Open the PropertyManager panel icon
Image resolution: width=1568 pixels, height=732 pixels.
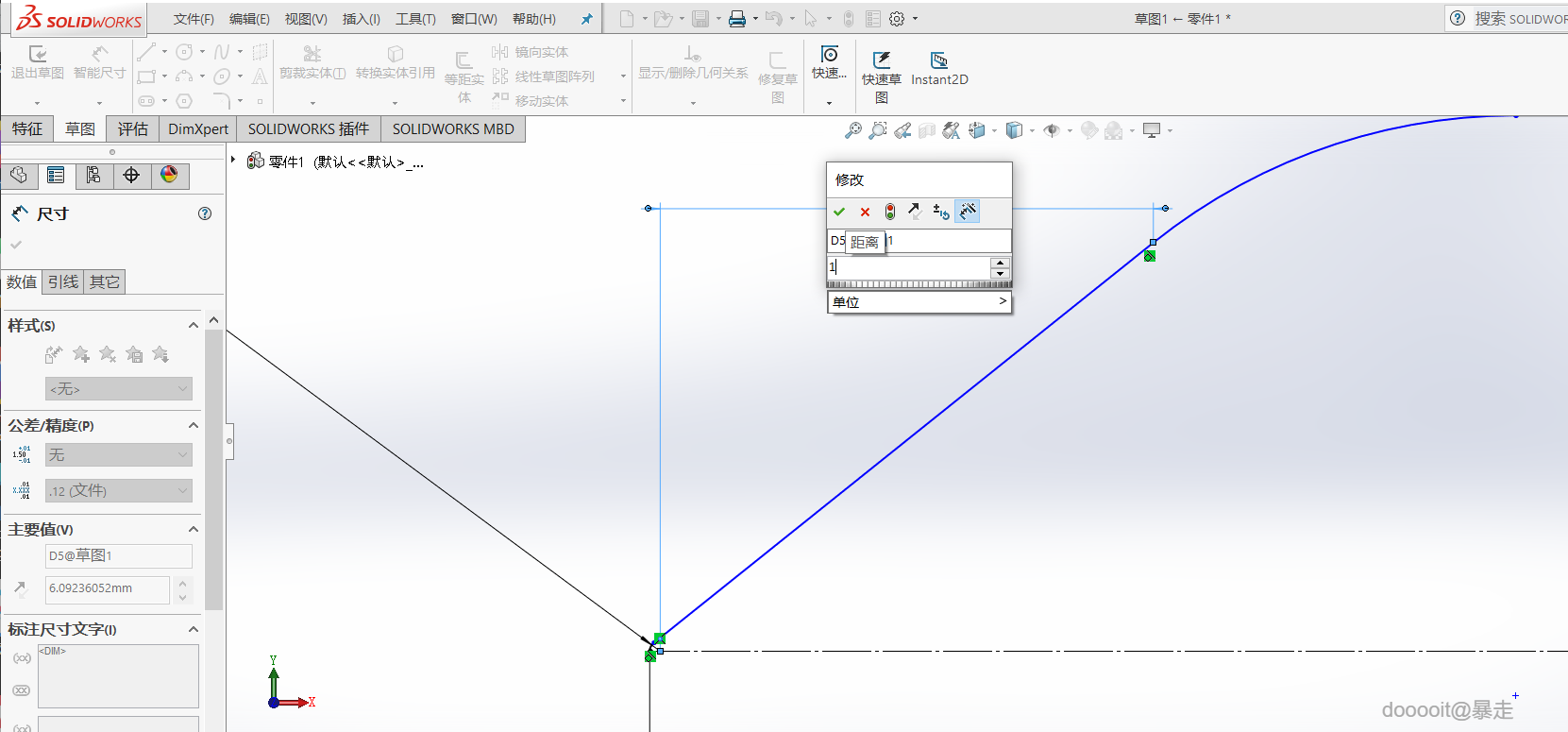pyautogui.click(x=56, y=176)
